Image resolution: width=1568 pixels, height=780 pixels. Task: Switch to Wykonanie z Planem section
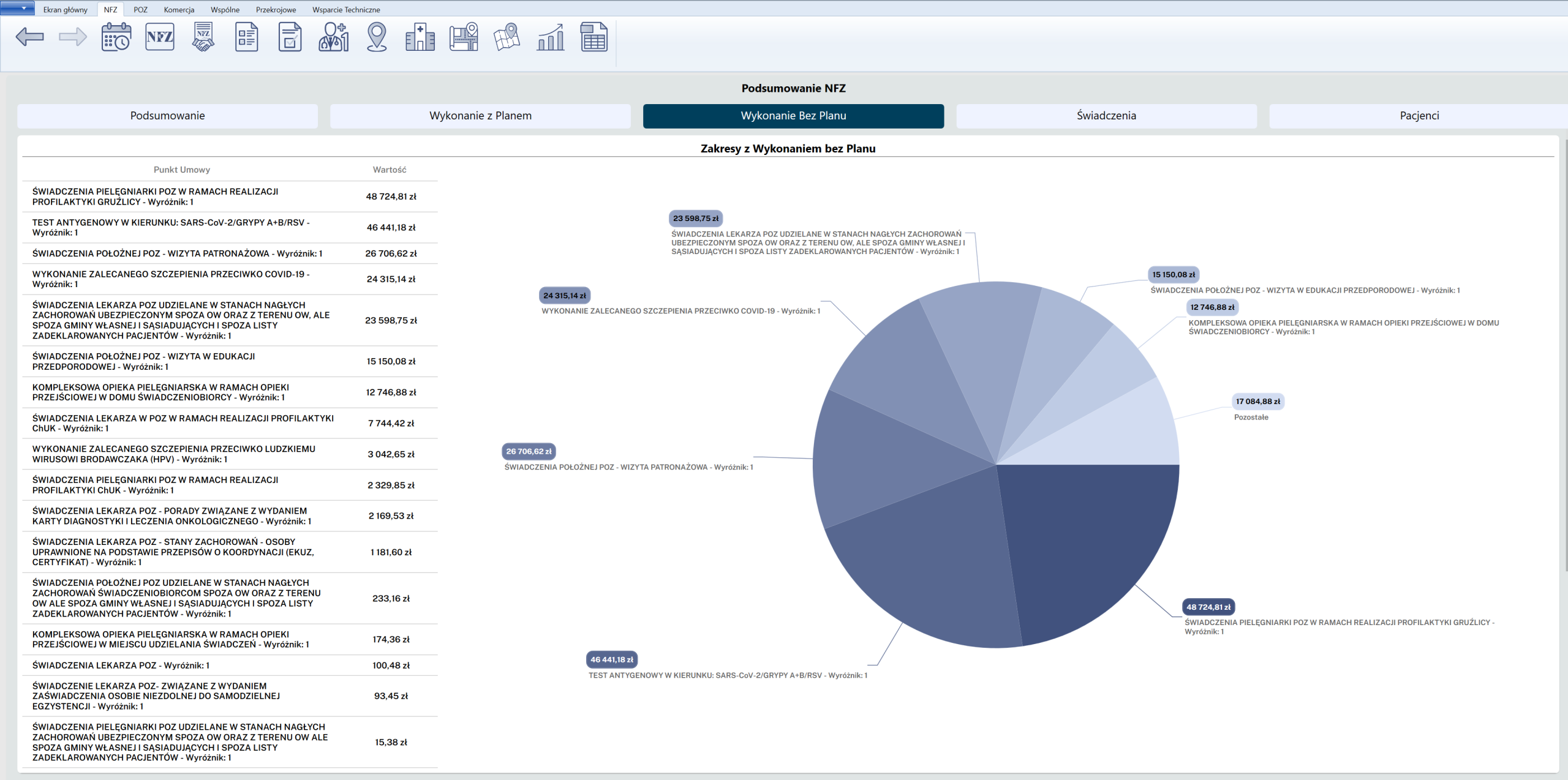pos(480,116)
